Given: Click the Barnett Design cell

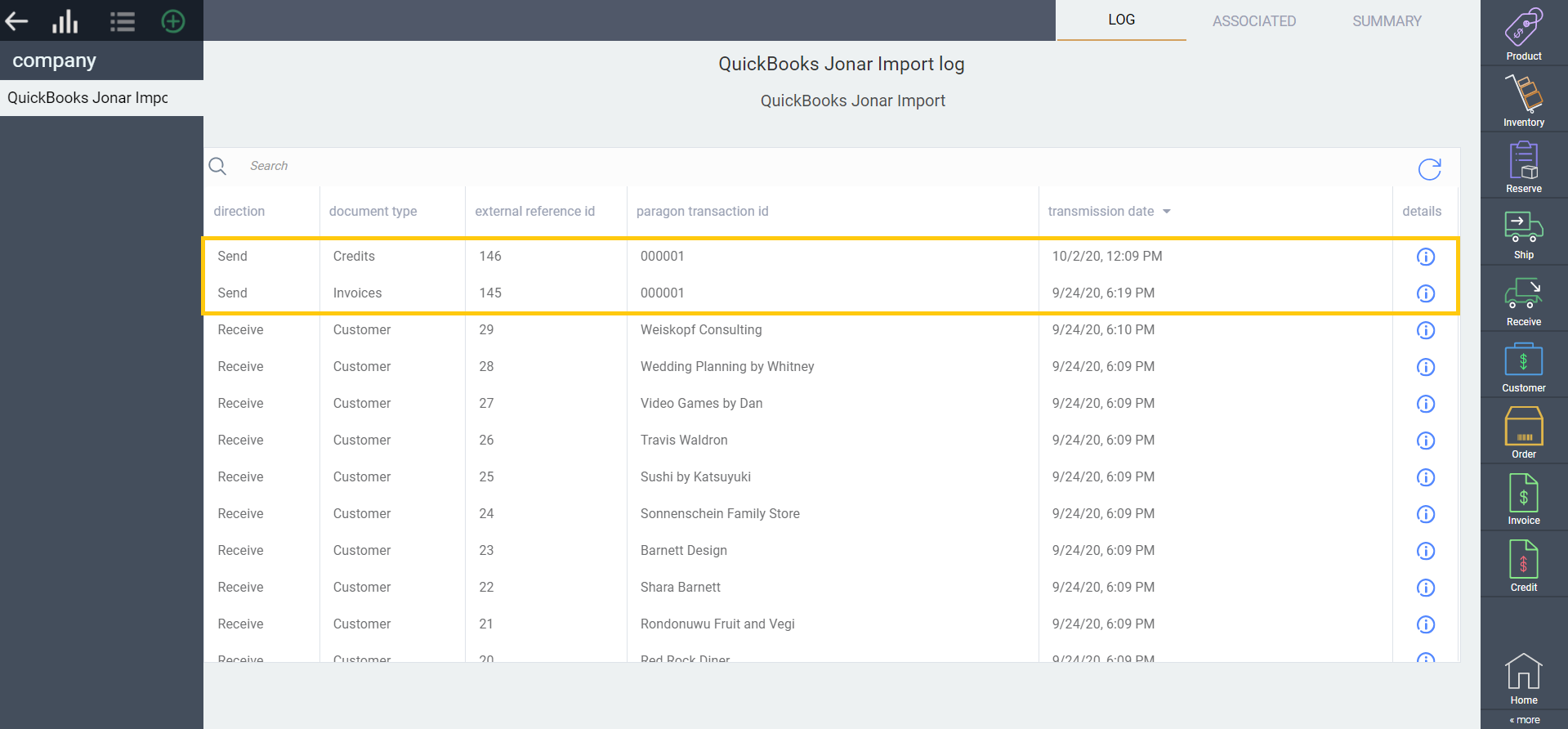Looking at the screenshot, I should pos(684,550).
